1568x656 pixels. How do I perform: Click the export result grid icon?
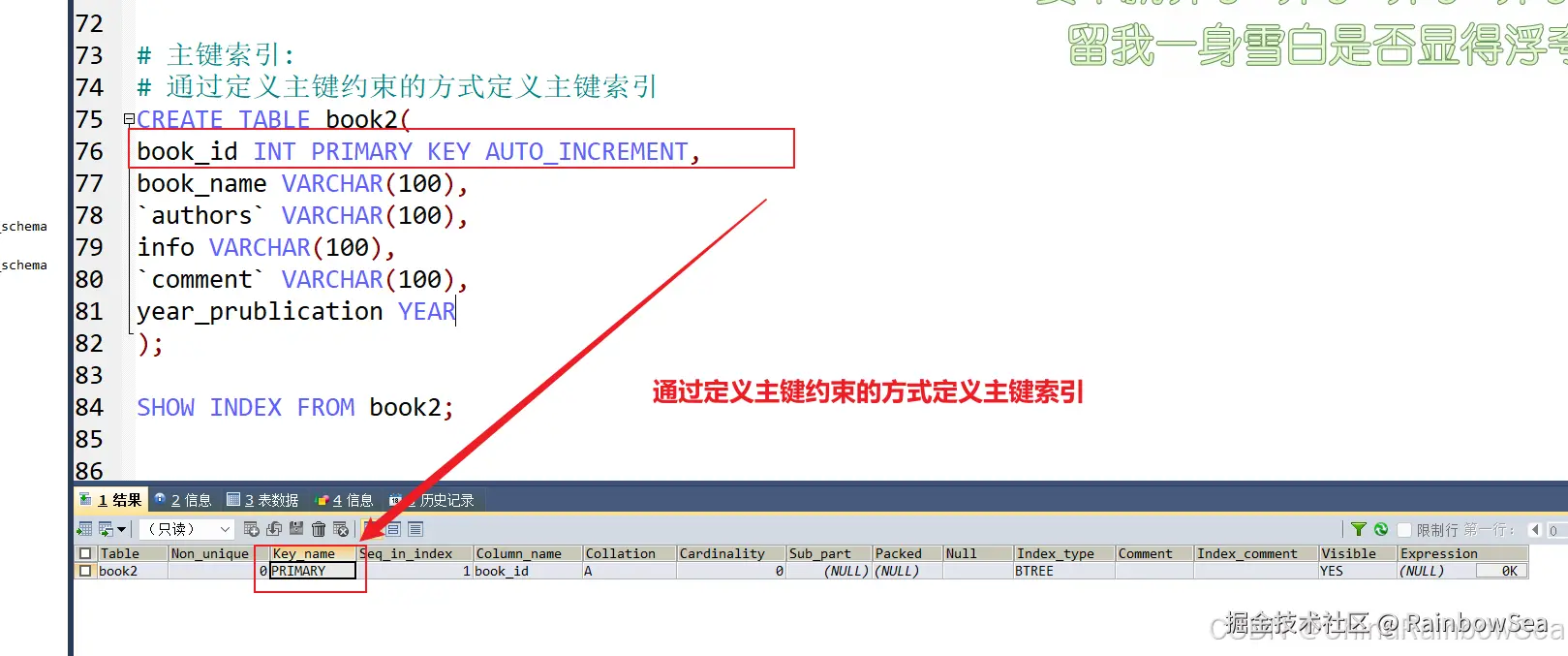coord(84,529)
